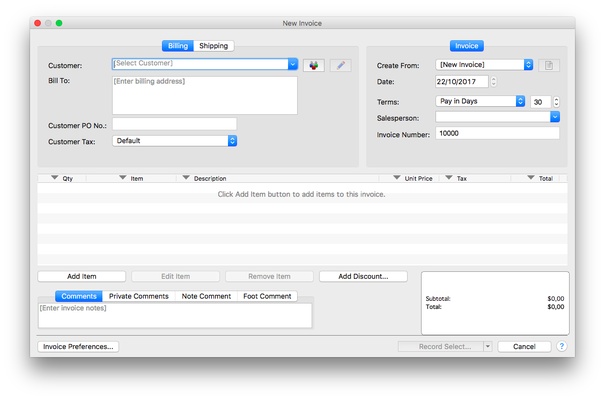Click the Description column header
Image resolution: width=605 pixels, height=400 pixels.
278,178
